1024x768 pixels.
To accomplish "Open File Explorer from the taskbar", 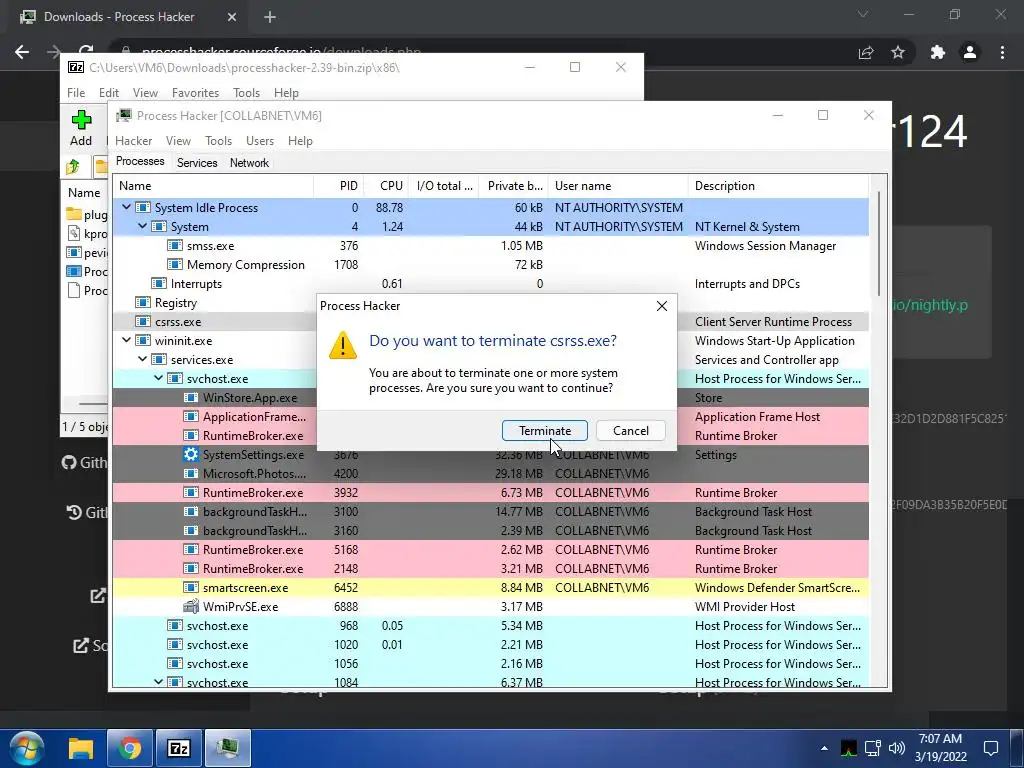I will coord(82,748).
